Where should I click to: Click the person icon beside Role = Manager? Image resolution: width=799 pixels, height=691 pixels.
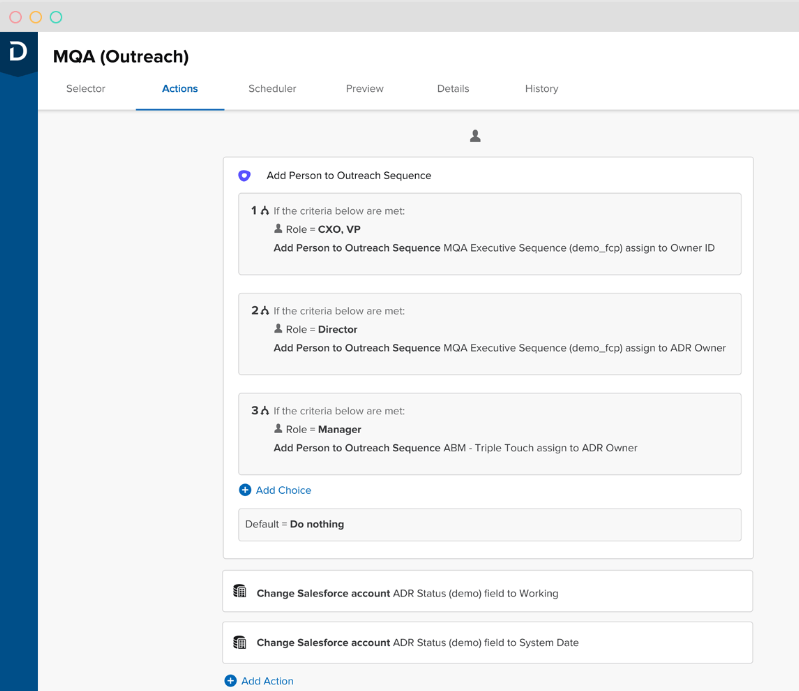click(278, 429)
